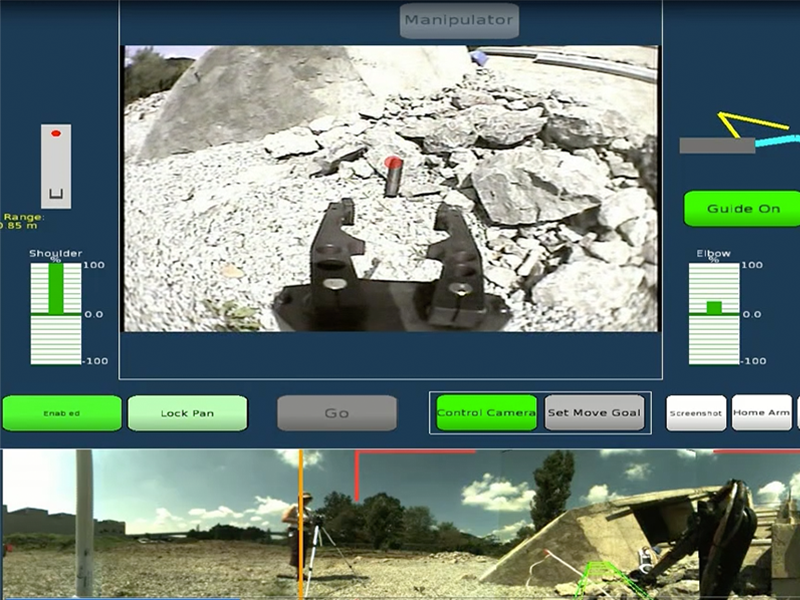Select the Control Camera mode
Image resolution: width=800 pixels, height=600 pixels.
click(486, 412)
